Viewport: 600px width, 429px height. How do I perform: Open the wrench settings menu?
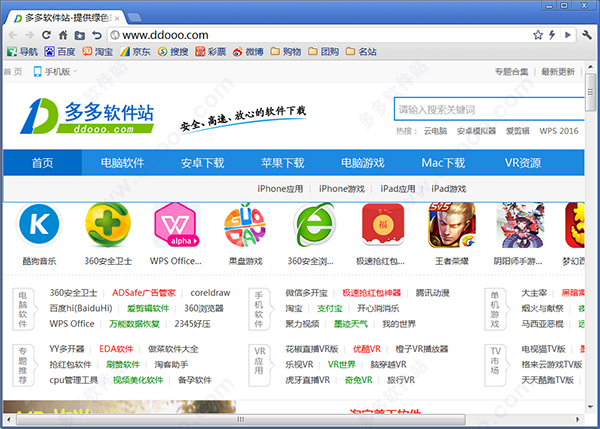pos(587,35)
